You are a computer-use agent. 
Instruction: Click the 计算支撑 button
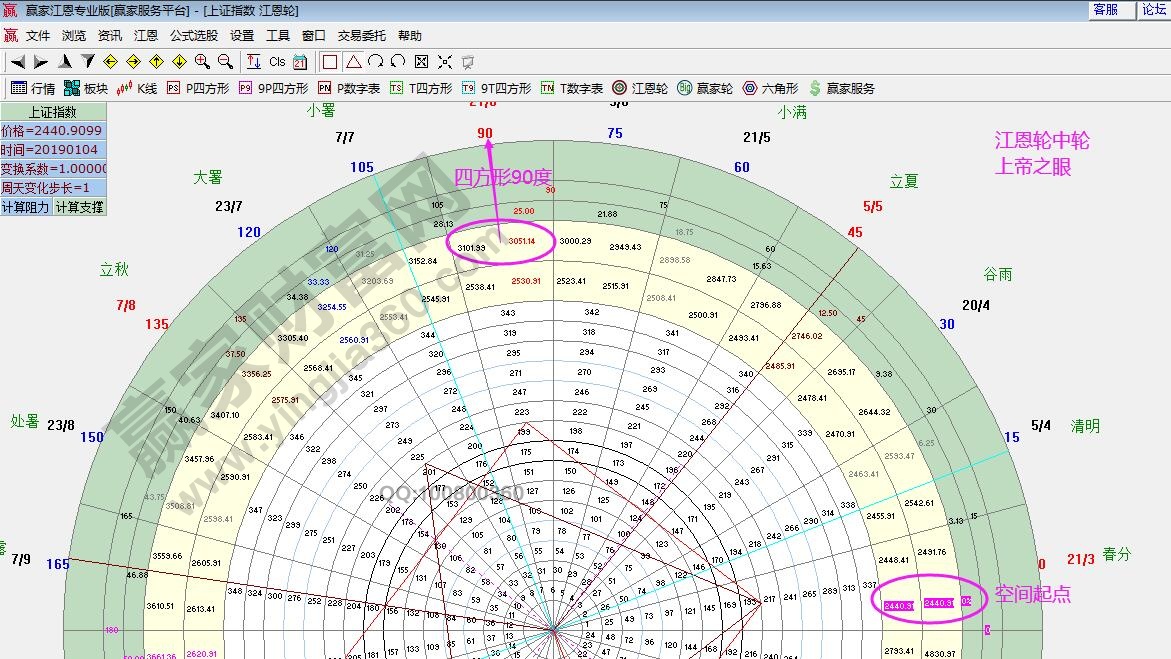(x=79, y=207)
